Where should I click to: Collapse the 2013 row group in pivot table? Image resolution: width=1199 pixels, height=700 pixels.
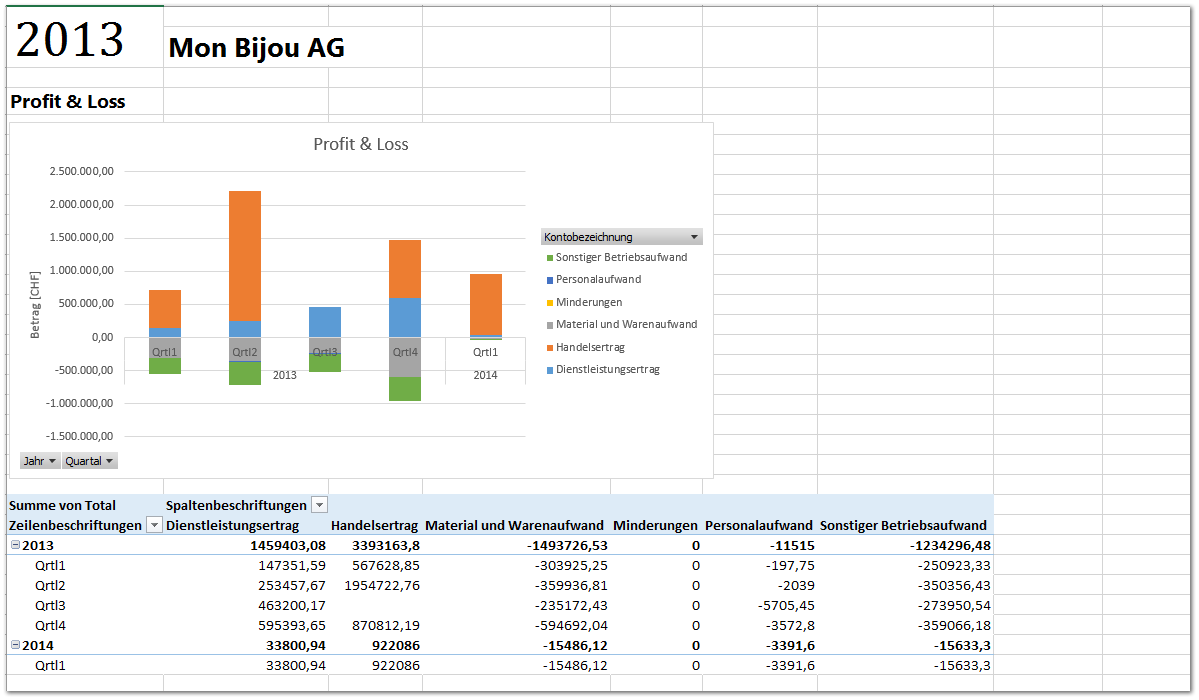[15, 546]
